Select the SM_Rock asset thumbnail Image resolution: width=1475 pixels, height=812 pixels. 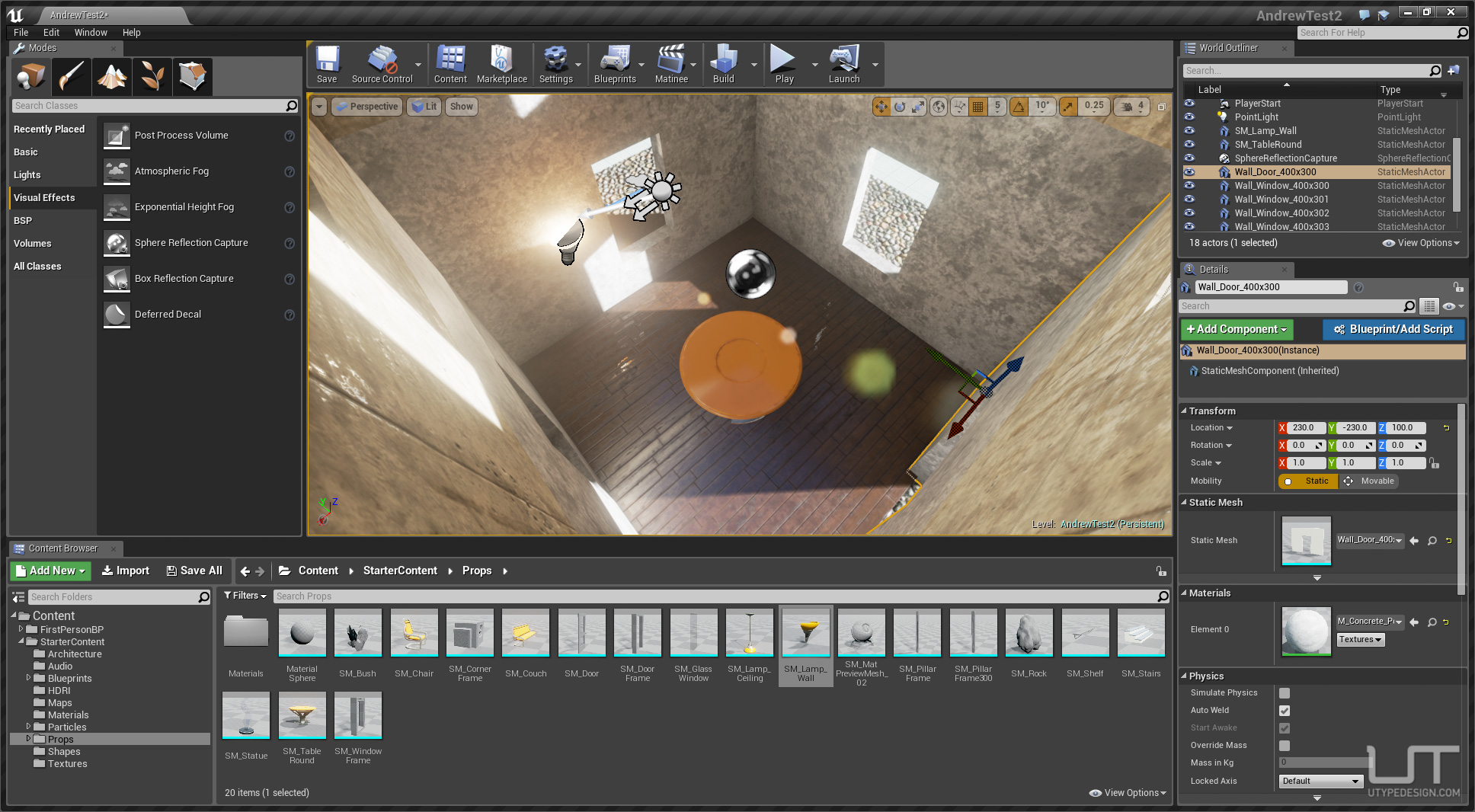(x=1029, y=634)
